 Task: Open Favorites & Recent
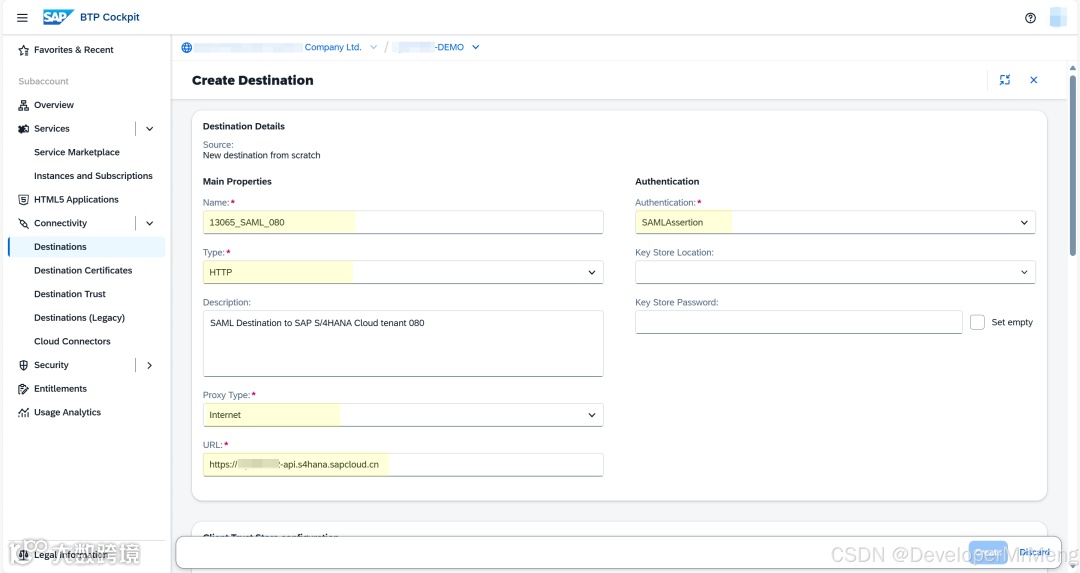tap(73, 50)
